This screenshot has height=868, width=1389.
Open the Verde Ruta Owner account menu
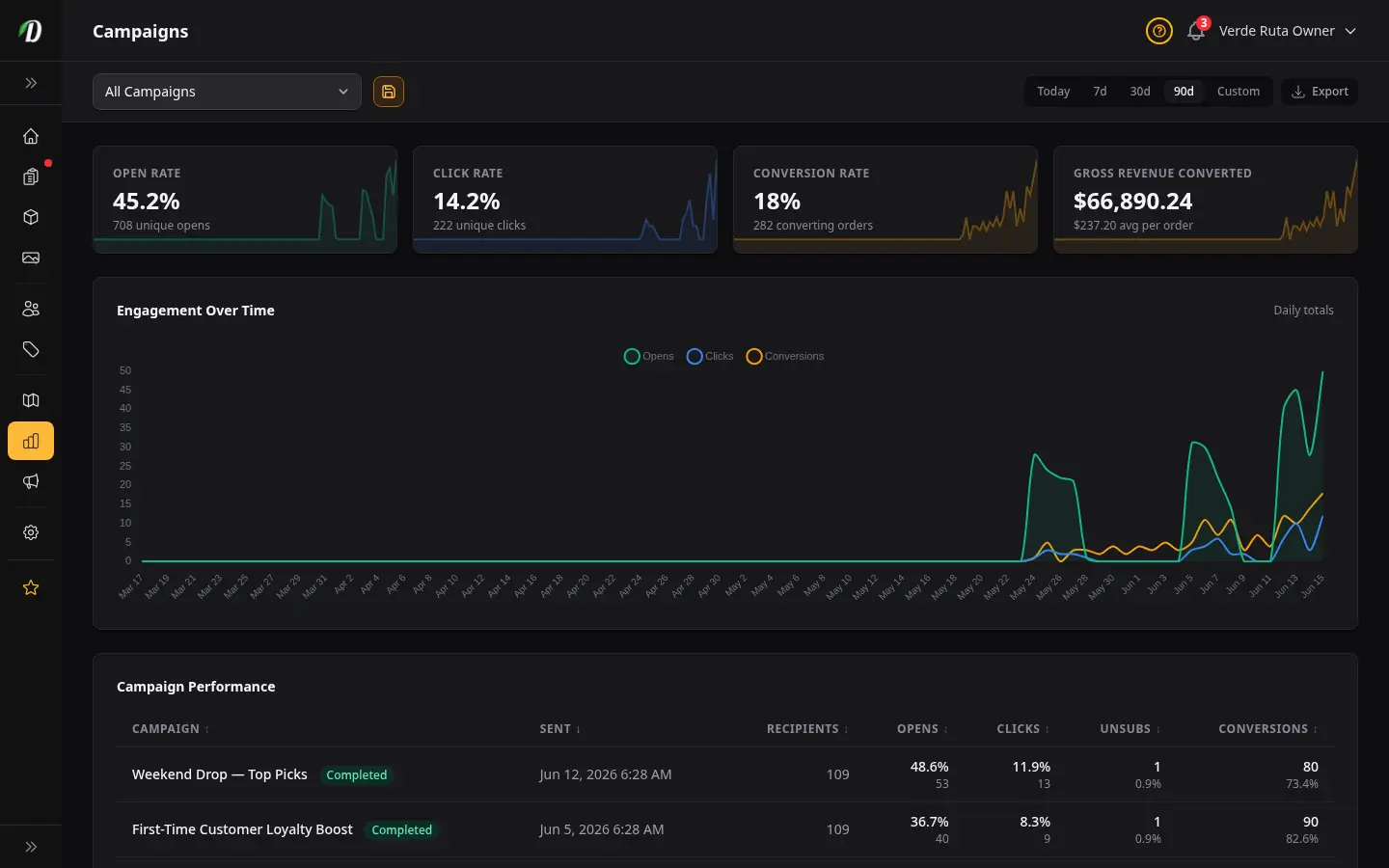(x=1288, y=31)
